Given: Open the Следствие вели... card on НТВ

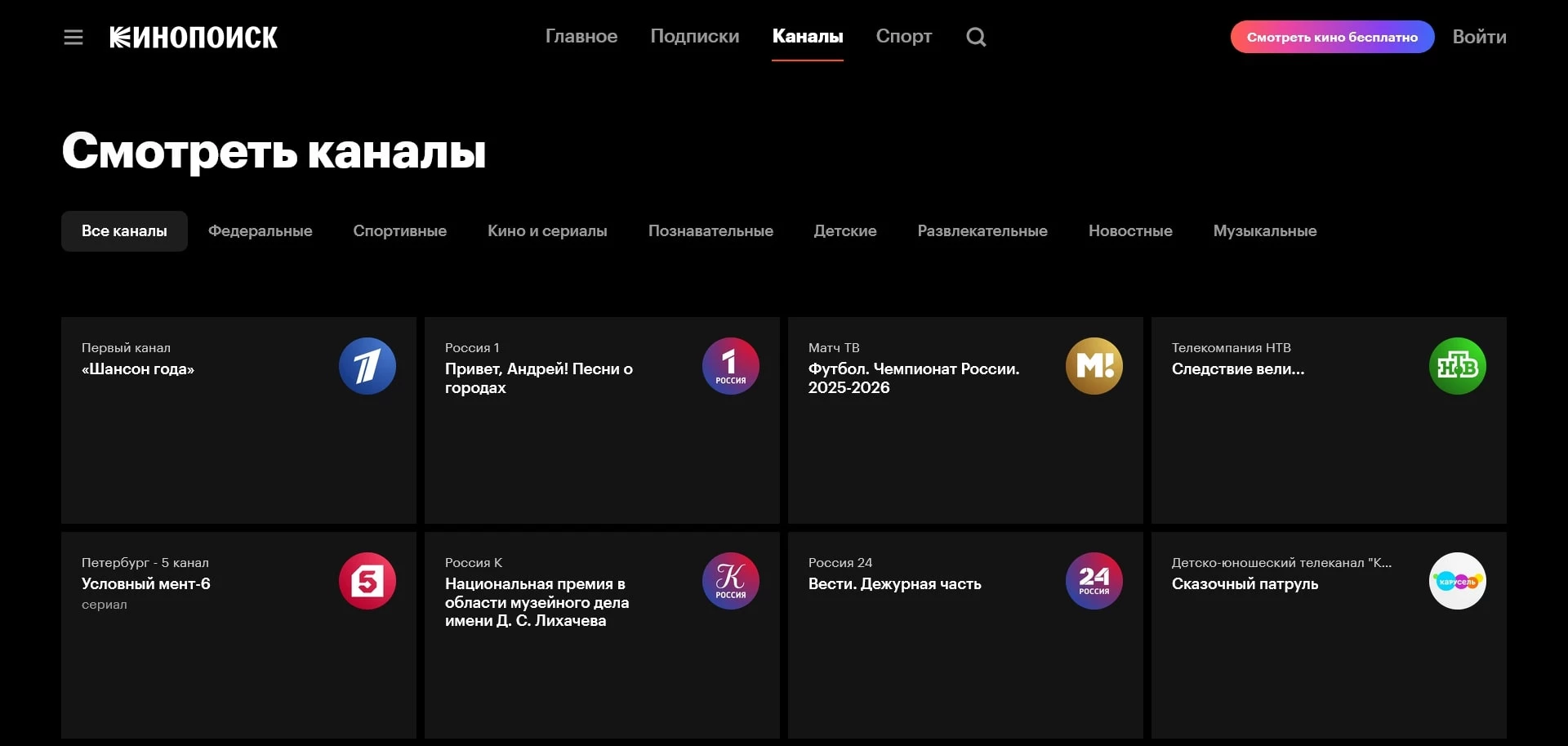Looking at the screenshot, I should [1238, 369].
